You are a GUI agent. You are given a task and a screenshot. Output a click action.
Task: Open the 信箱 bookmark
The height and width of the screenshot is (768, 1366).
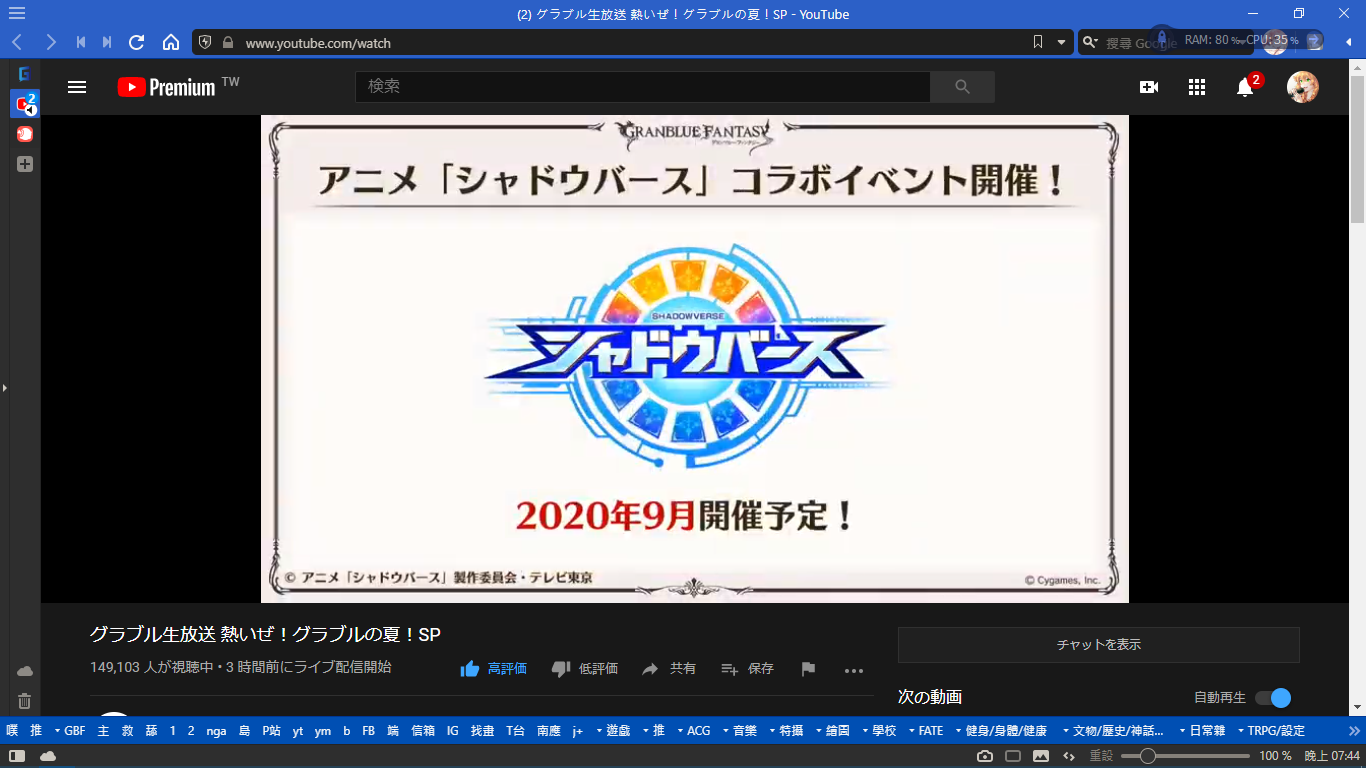point(423,731)
